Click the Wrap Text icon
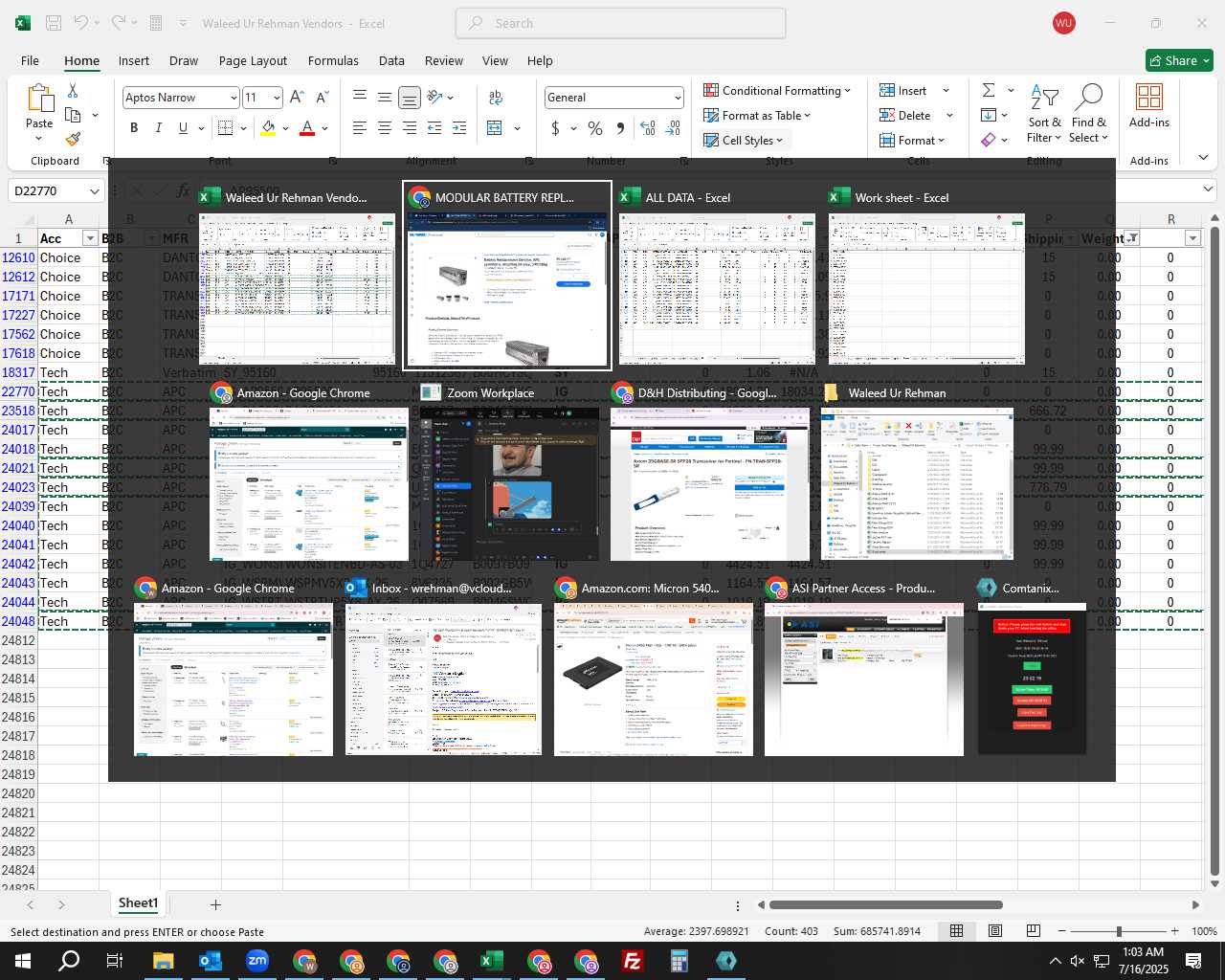1225x980 pixels. pos(495,98)
